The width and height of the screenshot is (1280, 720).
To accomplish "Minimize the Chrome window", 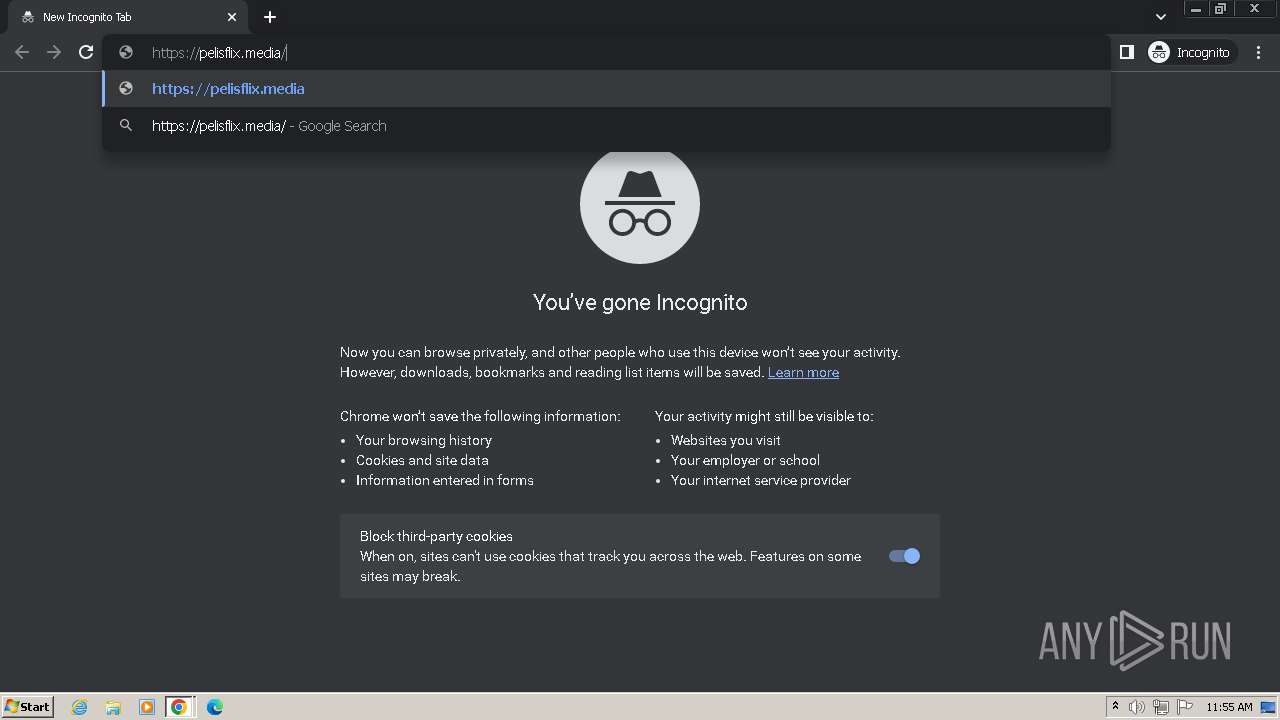I will point(1196,9).
